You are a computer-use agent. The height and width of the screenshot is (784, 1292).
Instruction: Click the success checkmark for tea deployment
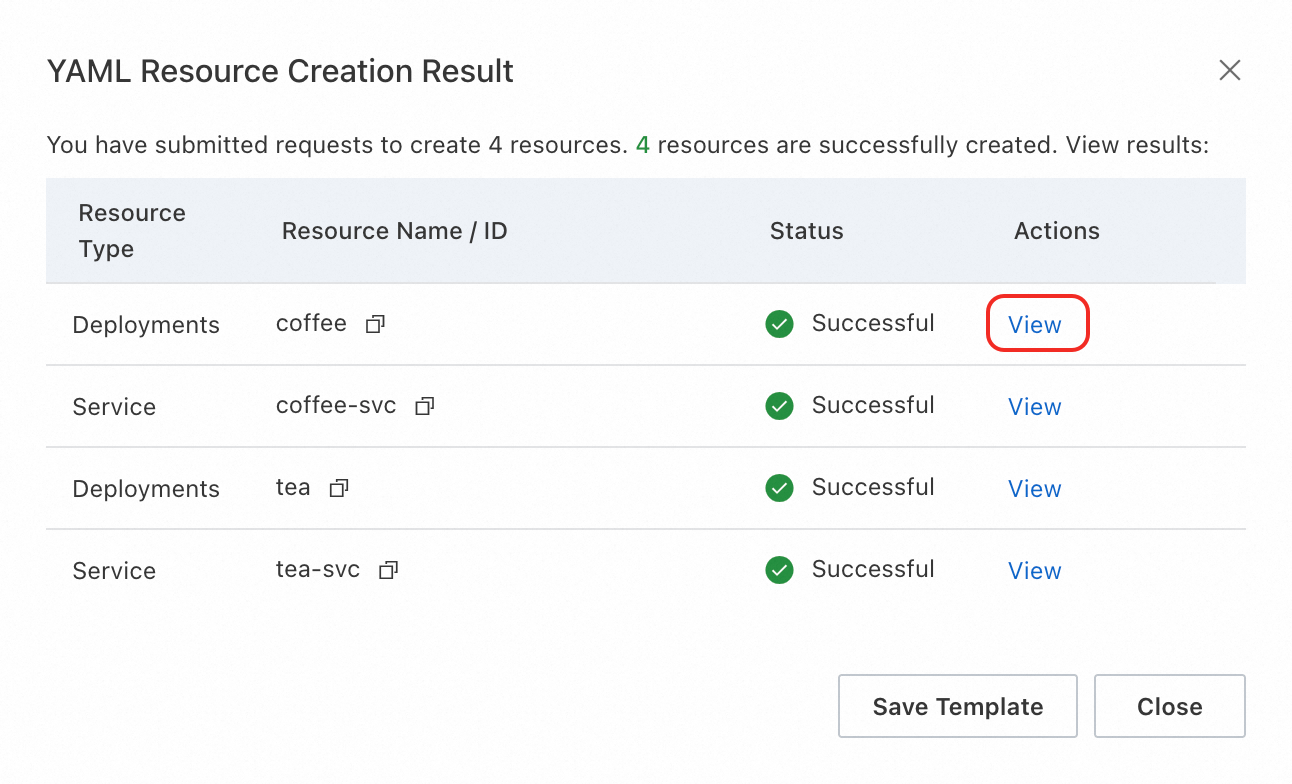pyautogui.click(x=779, y=488)
